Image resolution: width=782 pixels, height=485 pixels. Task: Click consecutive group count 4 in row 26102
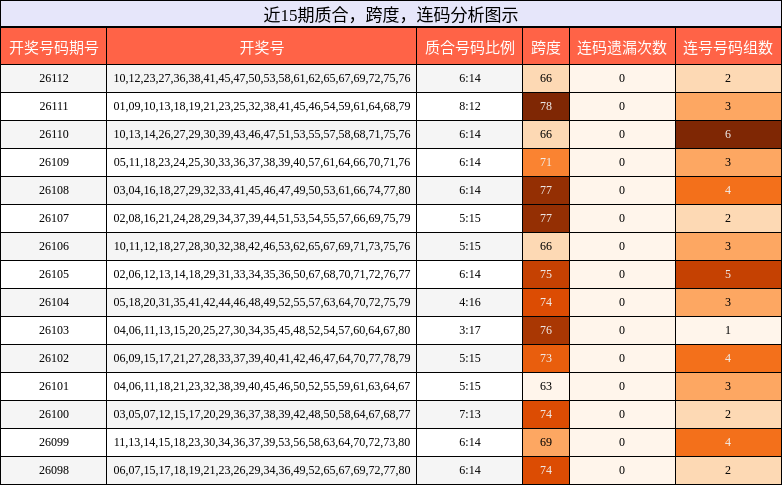(728, 358)
